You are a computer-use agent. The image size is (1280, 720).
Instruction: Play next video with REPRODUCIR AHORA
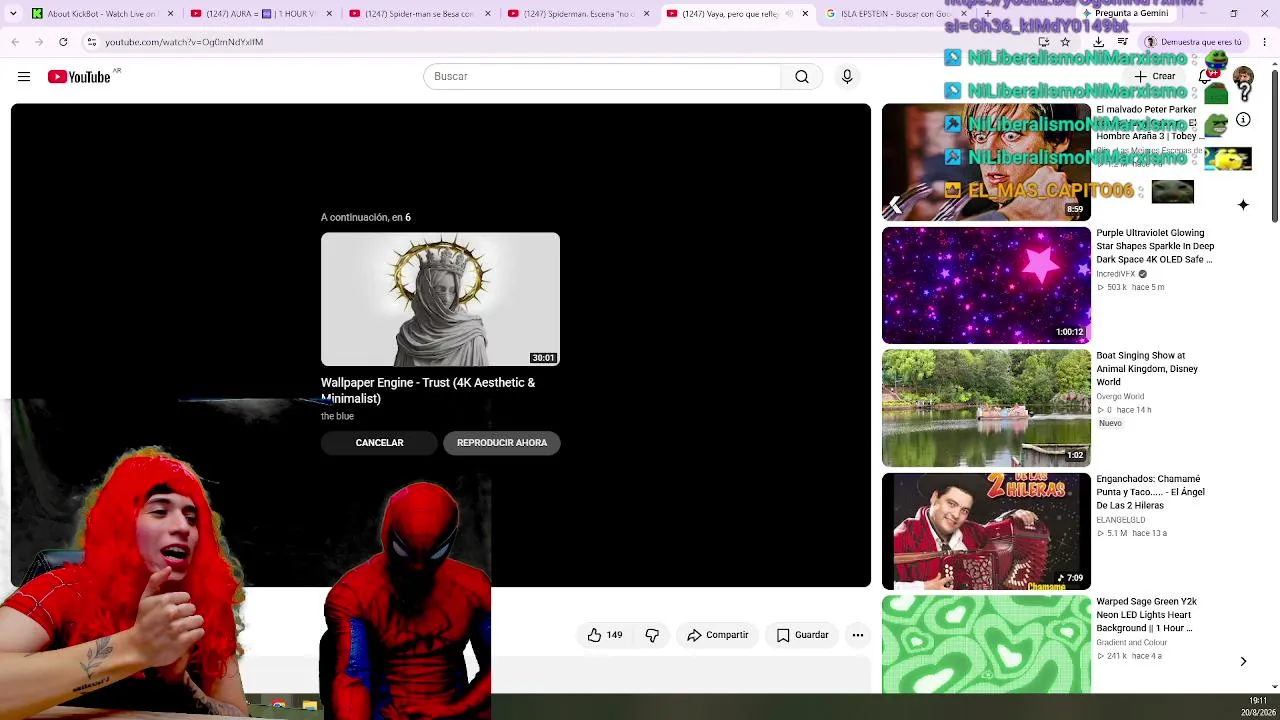(502, 443)
